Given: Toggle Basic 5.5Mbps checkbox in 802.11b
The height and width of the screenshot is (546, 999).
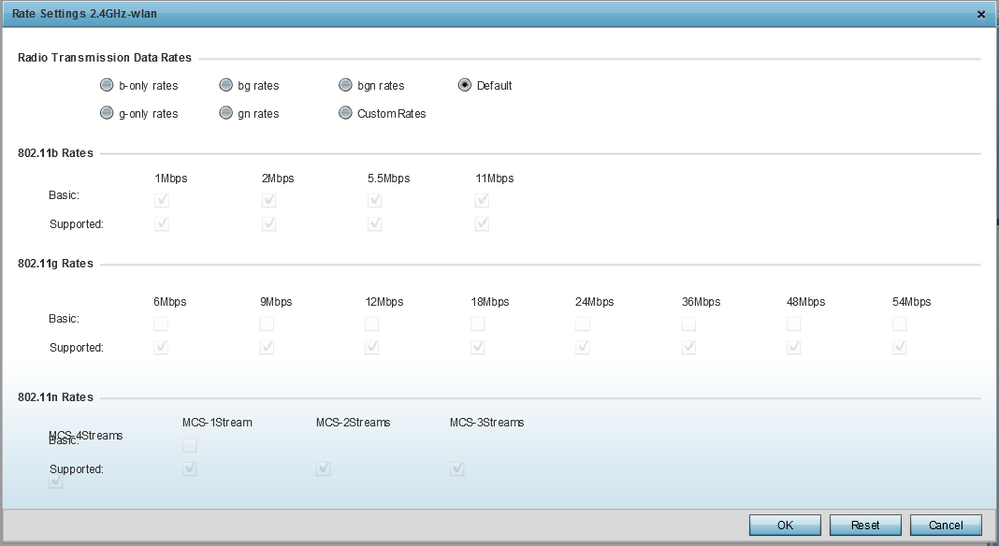Looking at the screenshot, I should coord(375,200).
